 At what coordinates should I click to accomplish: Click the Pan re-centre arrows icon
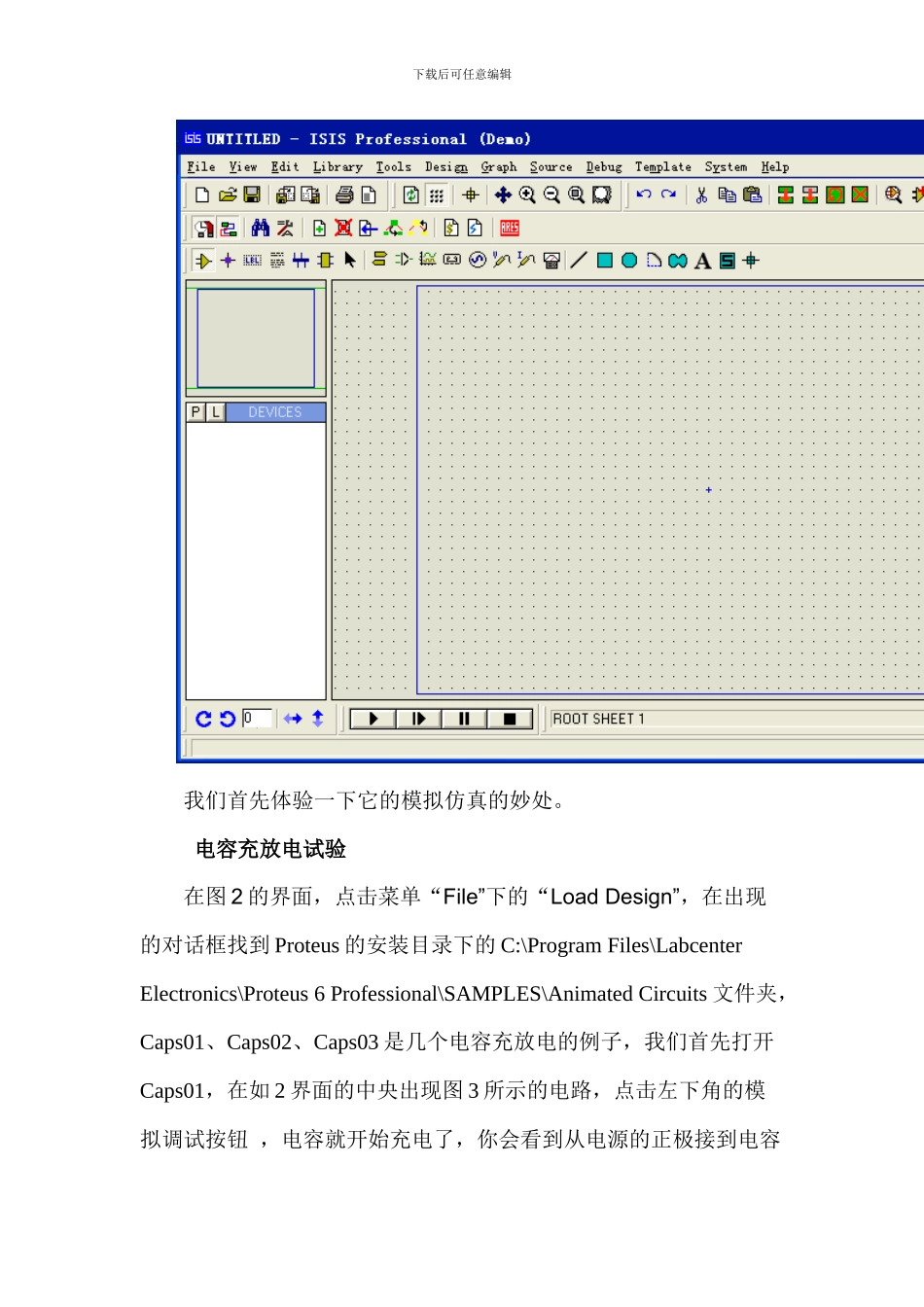click(x=503, y=195)
